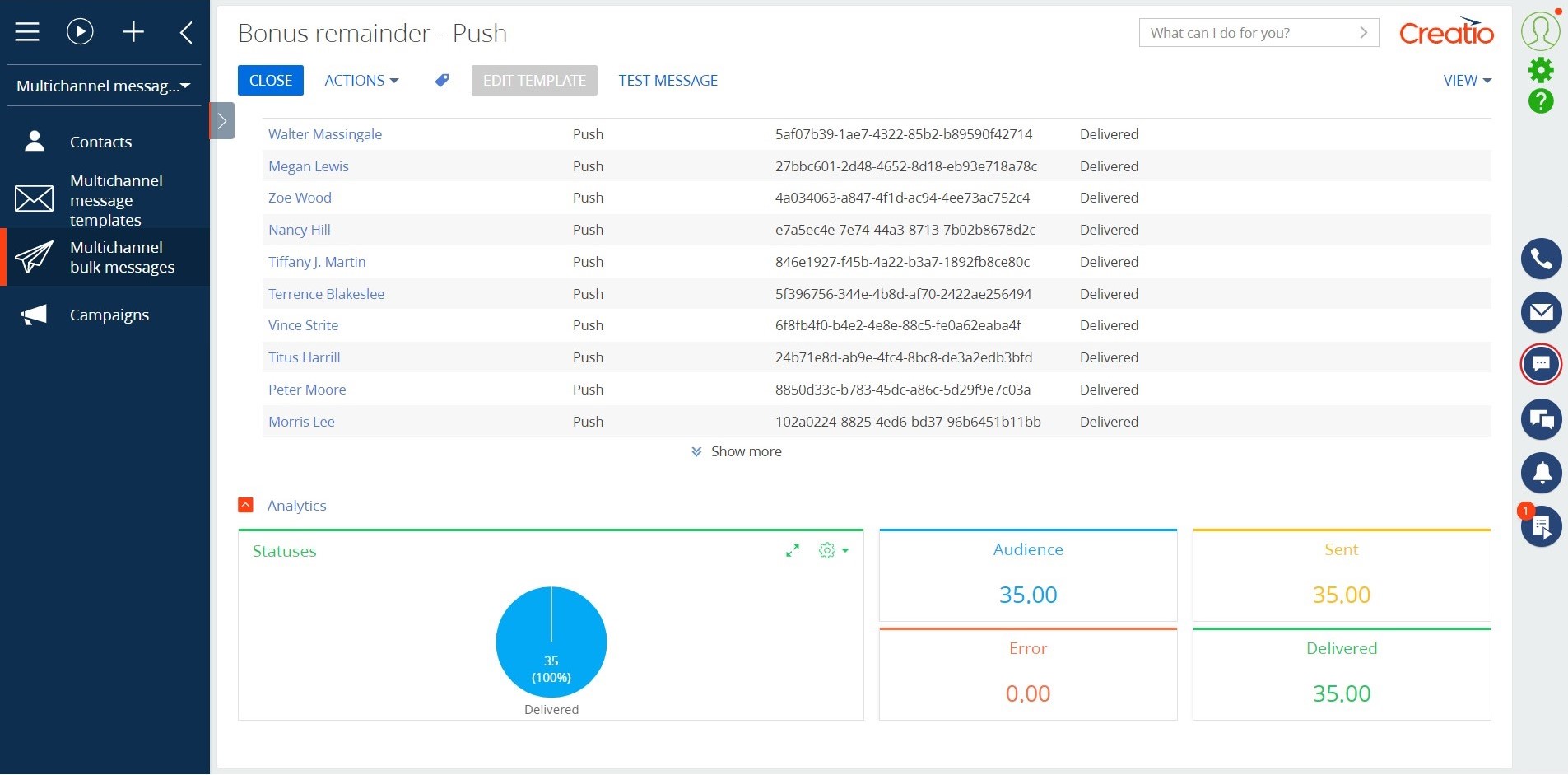Image resolution: width=1568 pixels, height=775 pixels.
Task: Open Walter Massingale's contact record
Action: pyautogui.click(x=324, y=133)
